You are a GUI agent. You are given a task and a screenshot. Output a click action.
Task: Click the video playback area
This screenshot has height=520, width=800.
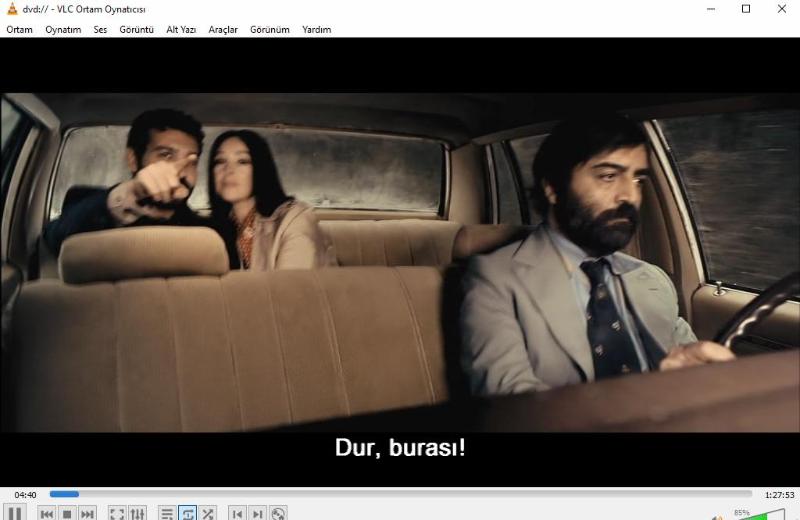point(400,262)
